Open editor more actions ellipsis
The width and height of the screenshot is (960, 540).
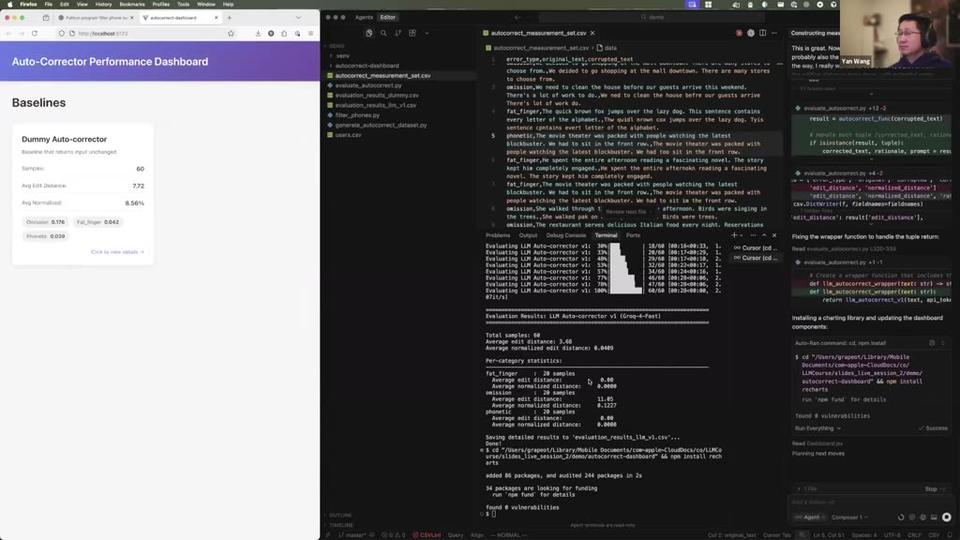pos(774,33)
